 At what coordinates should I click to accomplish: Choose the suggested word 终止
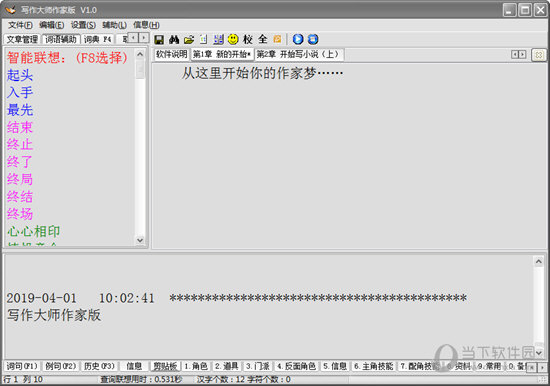pos(20,145)
